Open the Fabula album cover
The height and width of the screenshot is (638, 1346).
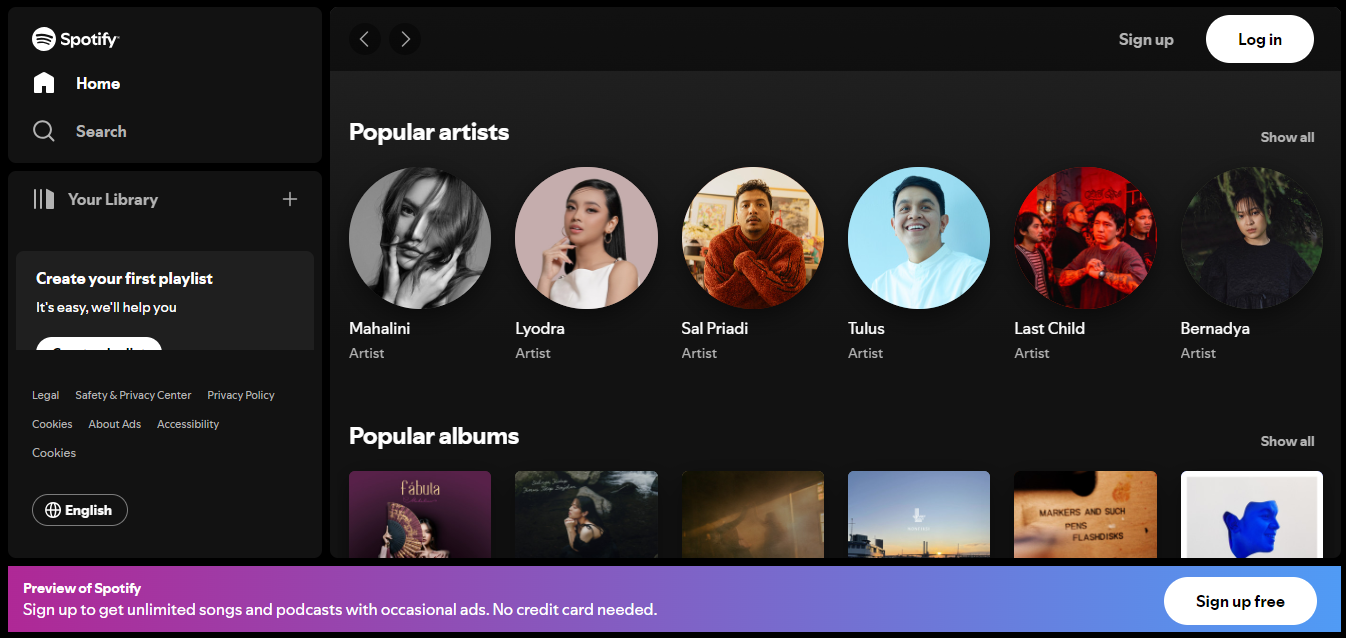coord(420,514)
